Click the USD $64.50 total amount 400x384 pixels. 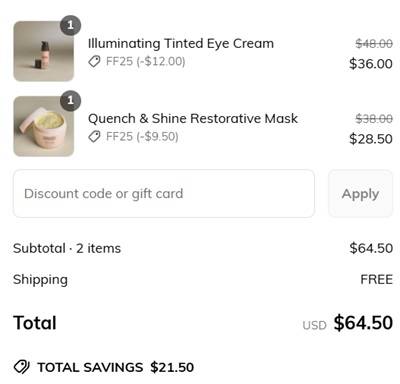tap(348, 323)
